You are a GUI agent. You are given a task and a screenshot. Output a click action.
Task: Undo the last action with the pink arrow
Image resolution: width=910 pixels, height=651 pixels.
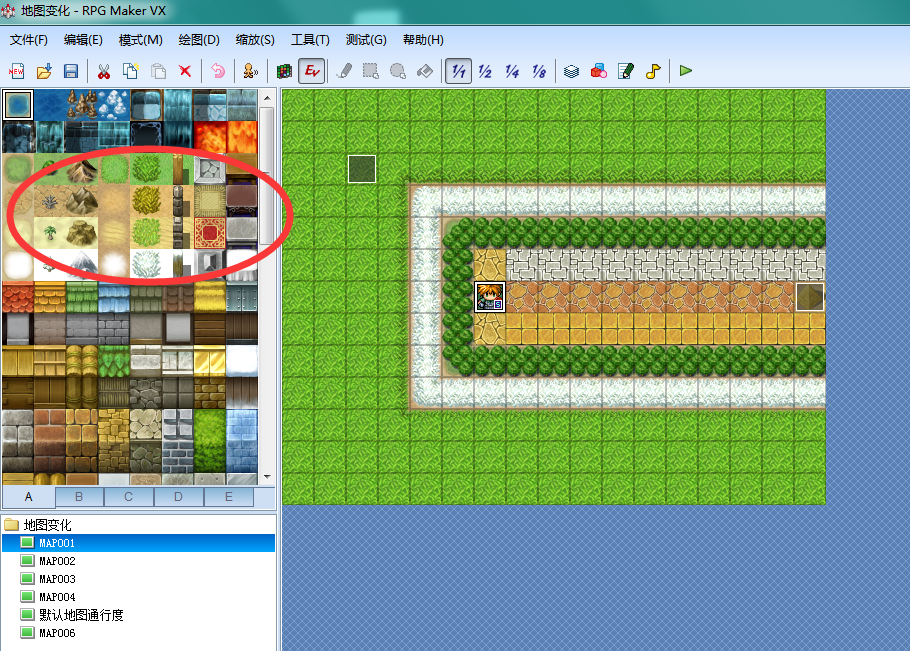pyautogui.click(x=218, y=71)
